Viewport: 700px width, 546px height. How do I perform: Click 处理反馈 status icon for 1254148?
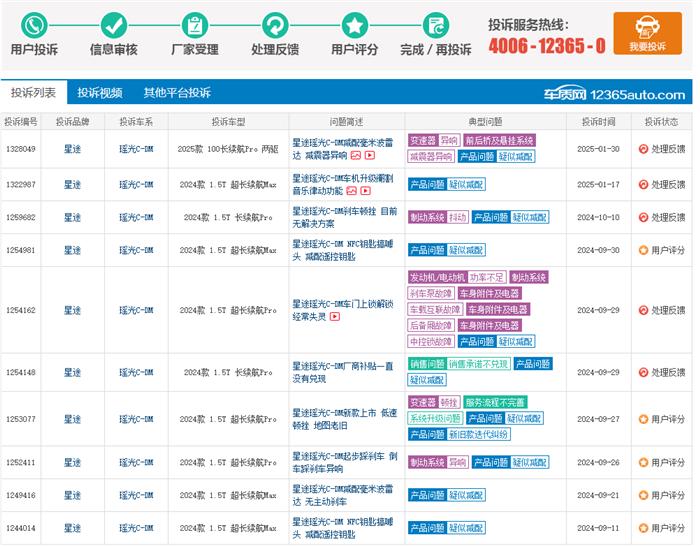(643, 372)
